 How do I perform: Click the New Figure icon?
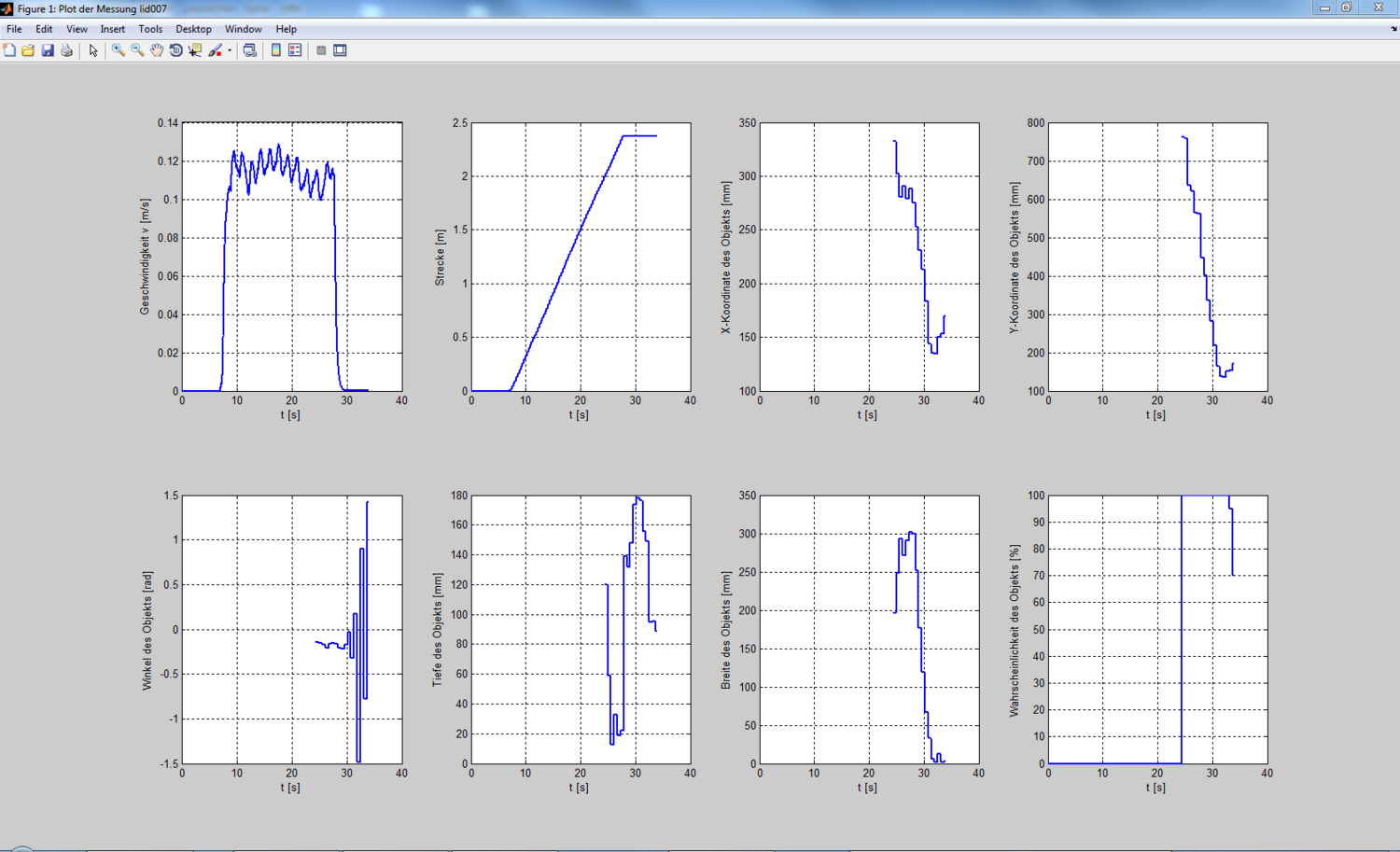click(x=9, y=50)
